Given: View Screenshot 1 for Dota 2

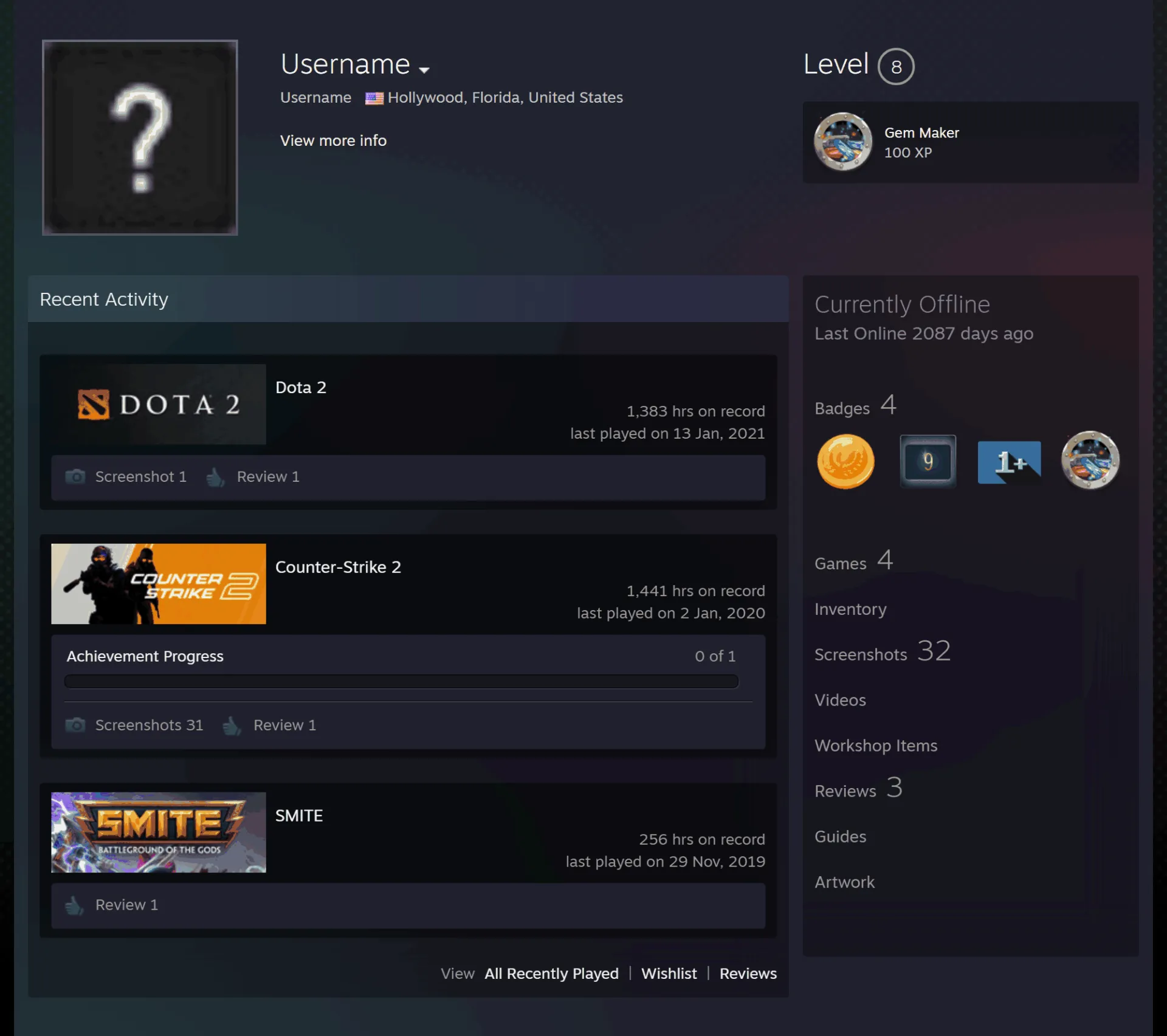Looking at the screenshot, I should [x=141, y=477].
